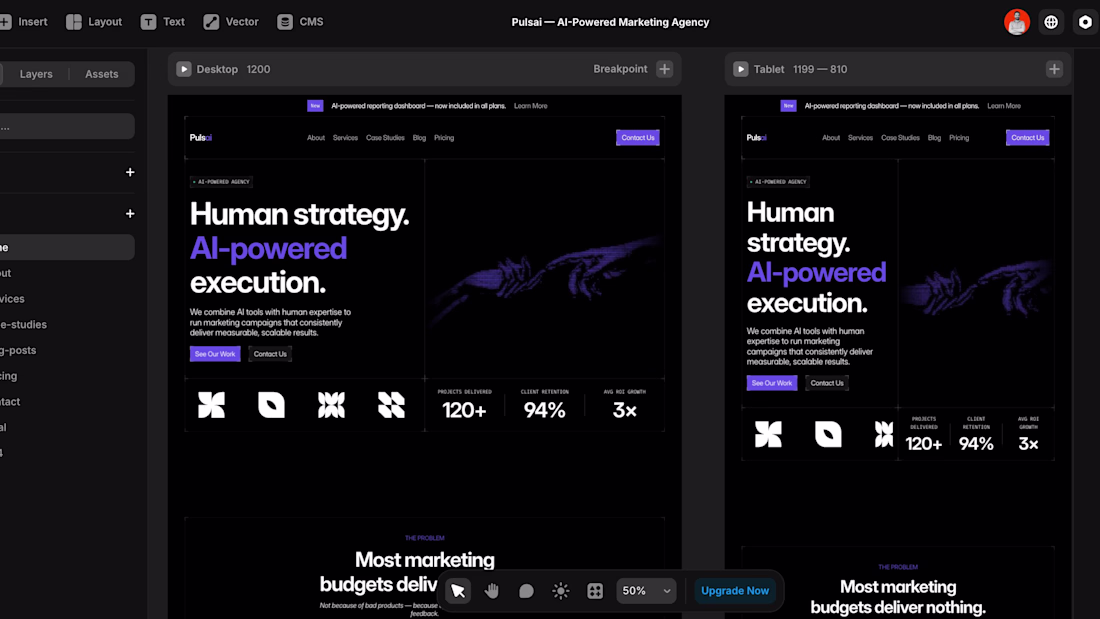Click hero Contact Us button in Tablet
Screen dimensions: 1100x619
pyautogui.click(x=827, y=383)
